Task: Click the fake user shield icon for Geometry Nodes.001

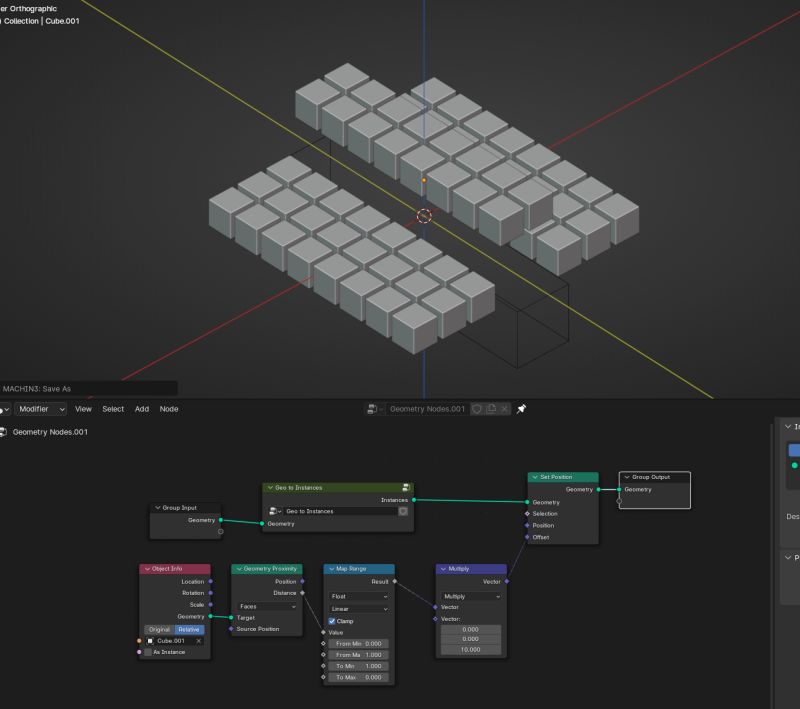Action: point(477,408)
